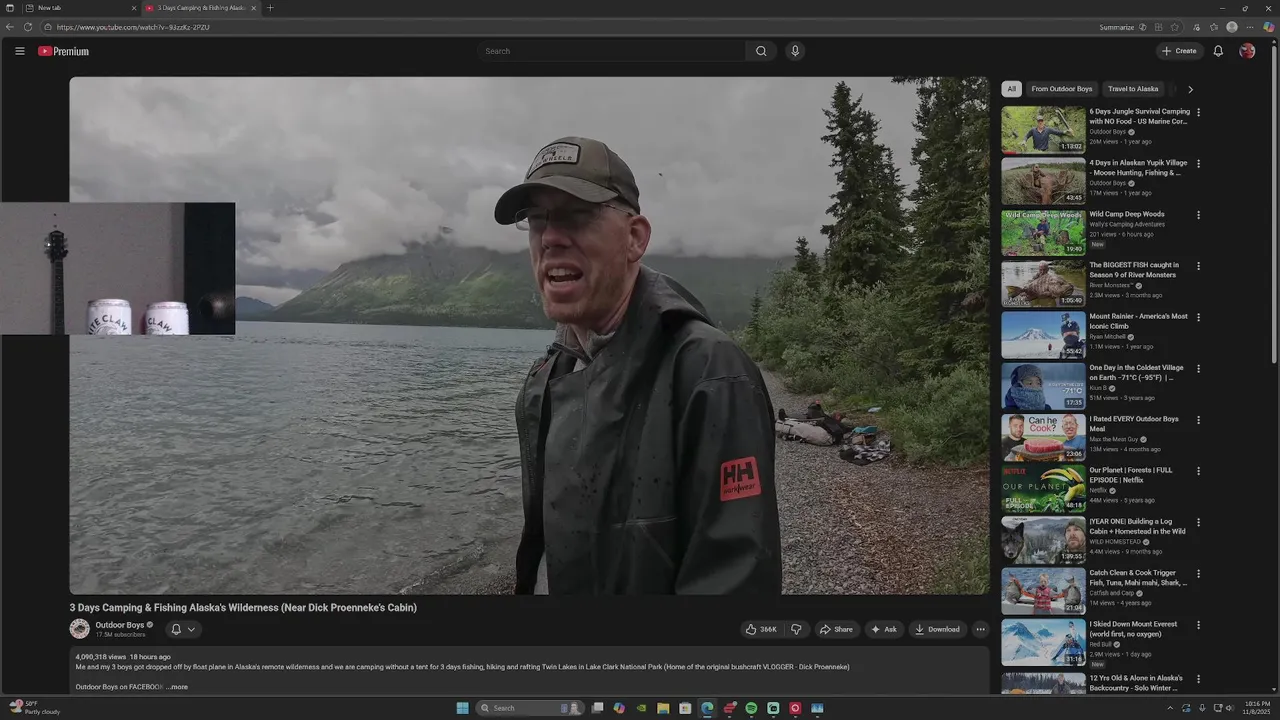
Task: Open options for 6 Days Jungle Survival video
Action: coord(1198,112)
